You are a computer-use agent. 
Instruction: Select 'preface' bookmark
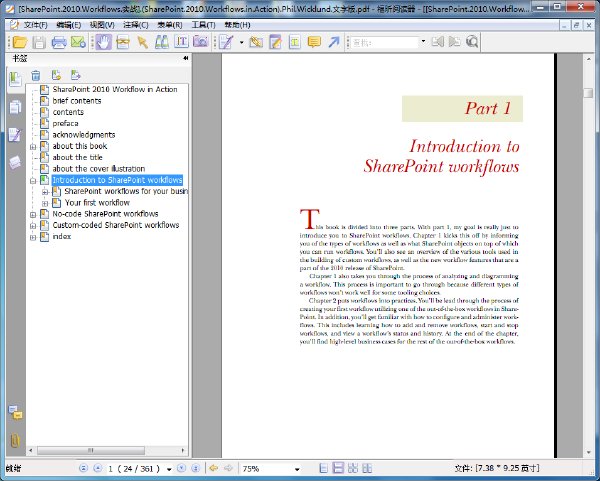pyautogui.click(x=65, y=123)
